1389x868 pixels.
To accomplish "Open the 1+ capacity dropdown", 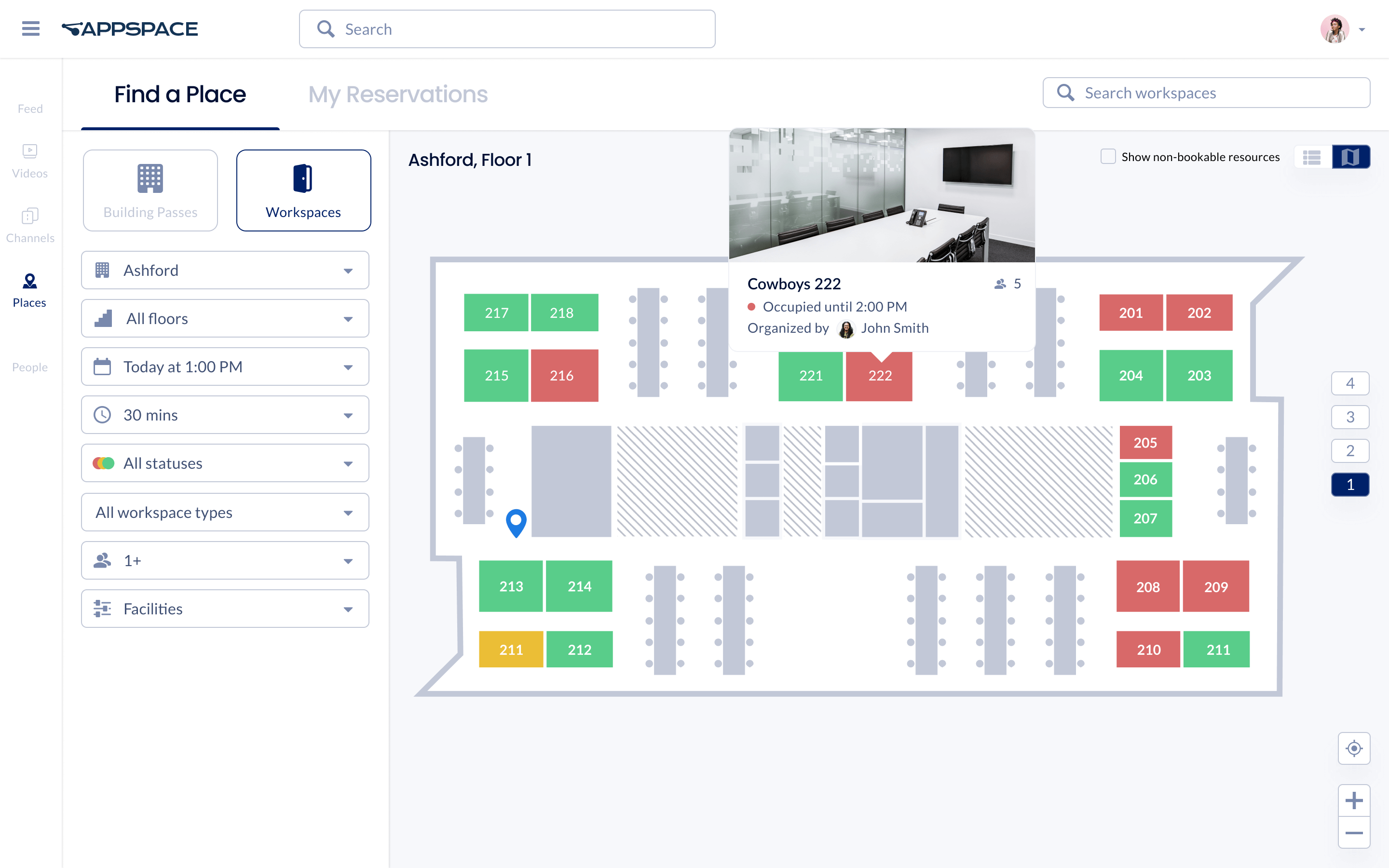I will [x=225, y=560].
